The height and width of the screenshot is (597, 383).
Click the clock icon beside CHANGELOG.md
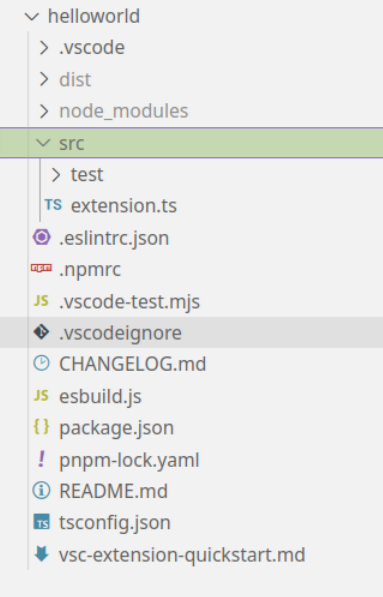tap(41, 363)
